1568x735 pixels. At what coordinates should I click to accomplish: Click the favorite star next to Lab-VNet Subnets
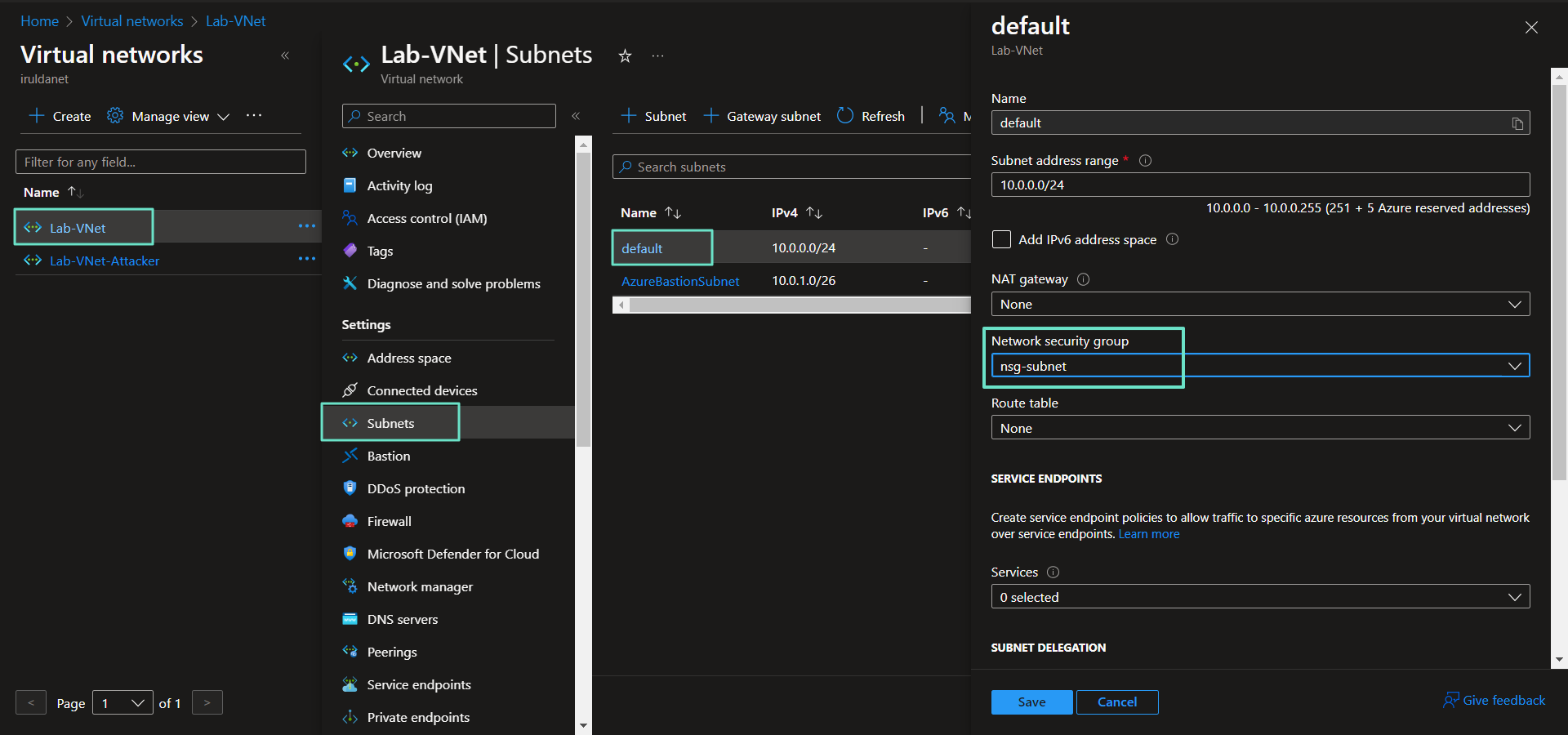pyautogui.click(x=625, y=56)
